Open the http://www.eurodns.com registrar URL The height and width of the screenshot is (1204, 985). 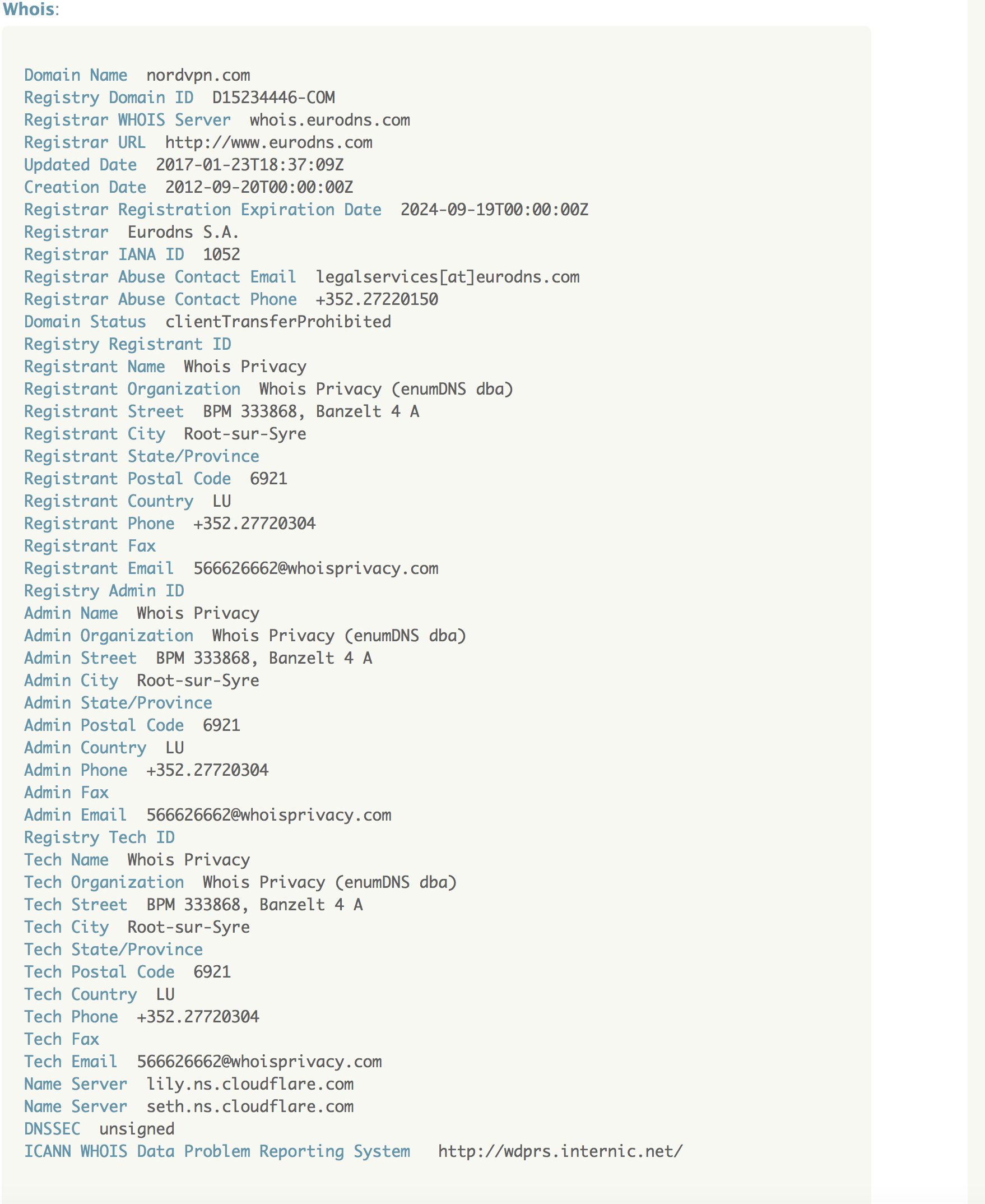pyautogui.click(x=268, y=142)
